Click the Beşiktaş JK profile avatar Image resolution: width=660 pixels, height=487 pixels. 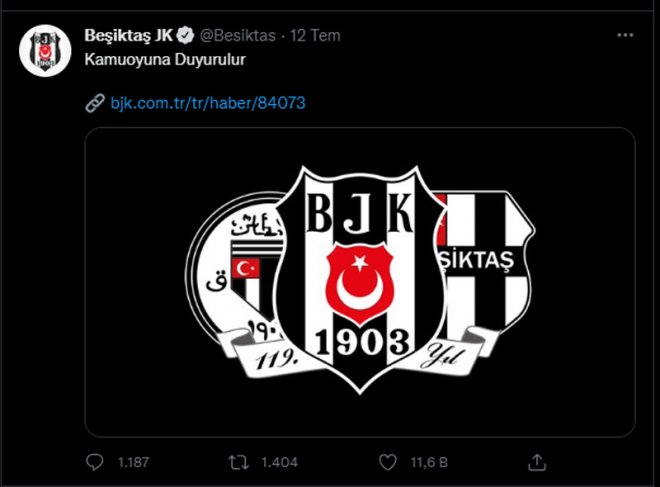point(45,58)
